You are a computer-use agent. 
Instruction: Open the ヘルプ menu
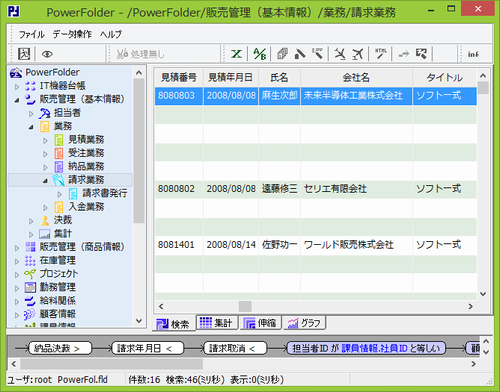pyautogui.click(x=111, y=34)
